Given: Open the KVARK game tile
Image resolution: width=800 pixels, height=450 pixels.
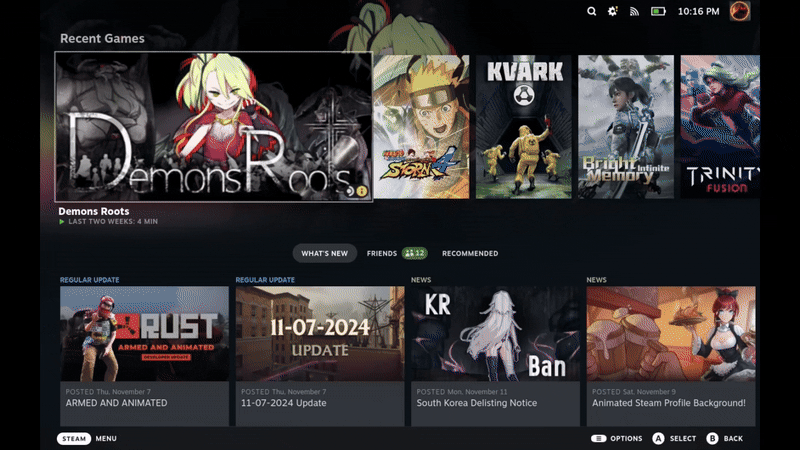Looking at the screenshot, I should click(523, 127).
